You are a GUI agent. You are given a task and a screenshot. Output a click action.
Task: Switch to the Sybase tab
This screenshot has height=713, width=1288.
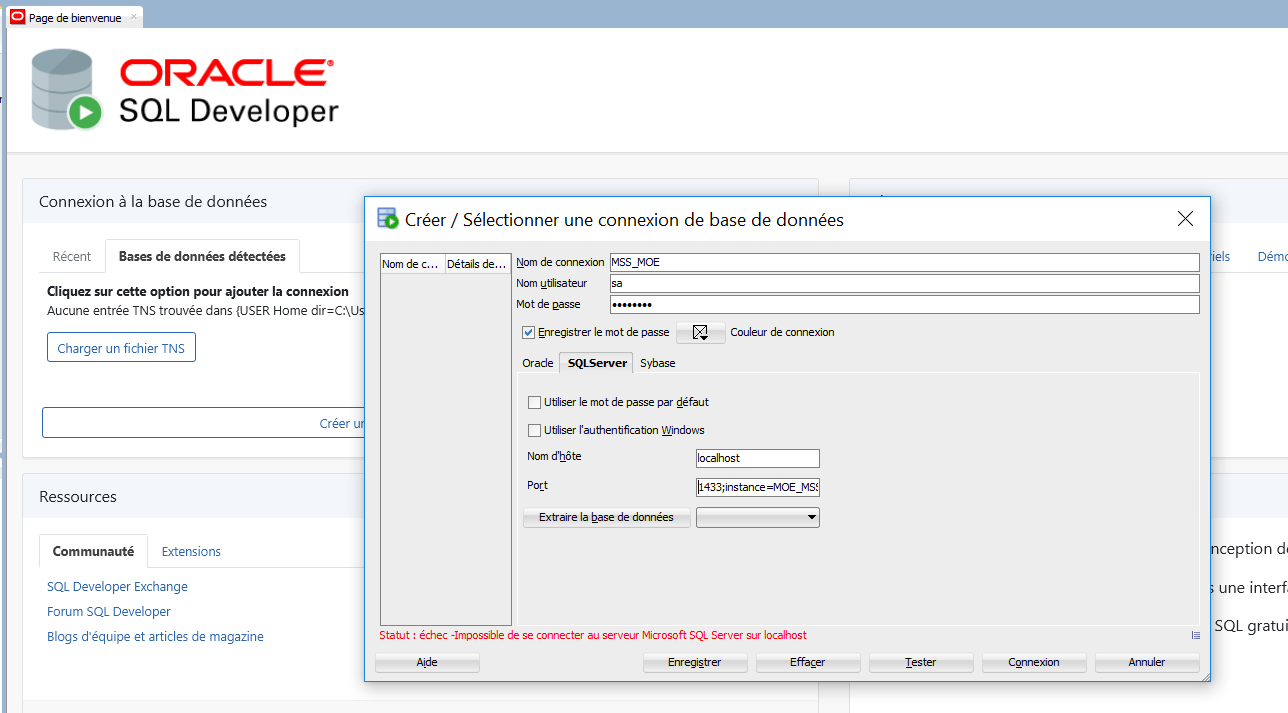pos(658,363)
